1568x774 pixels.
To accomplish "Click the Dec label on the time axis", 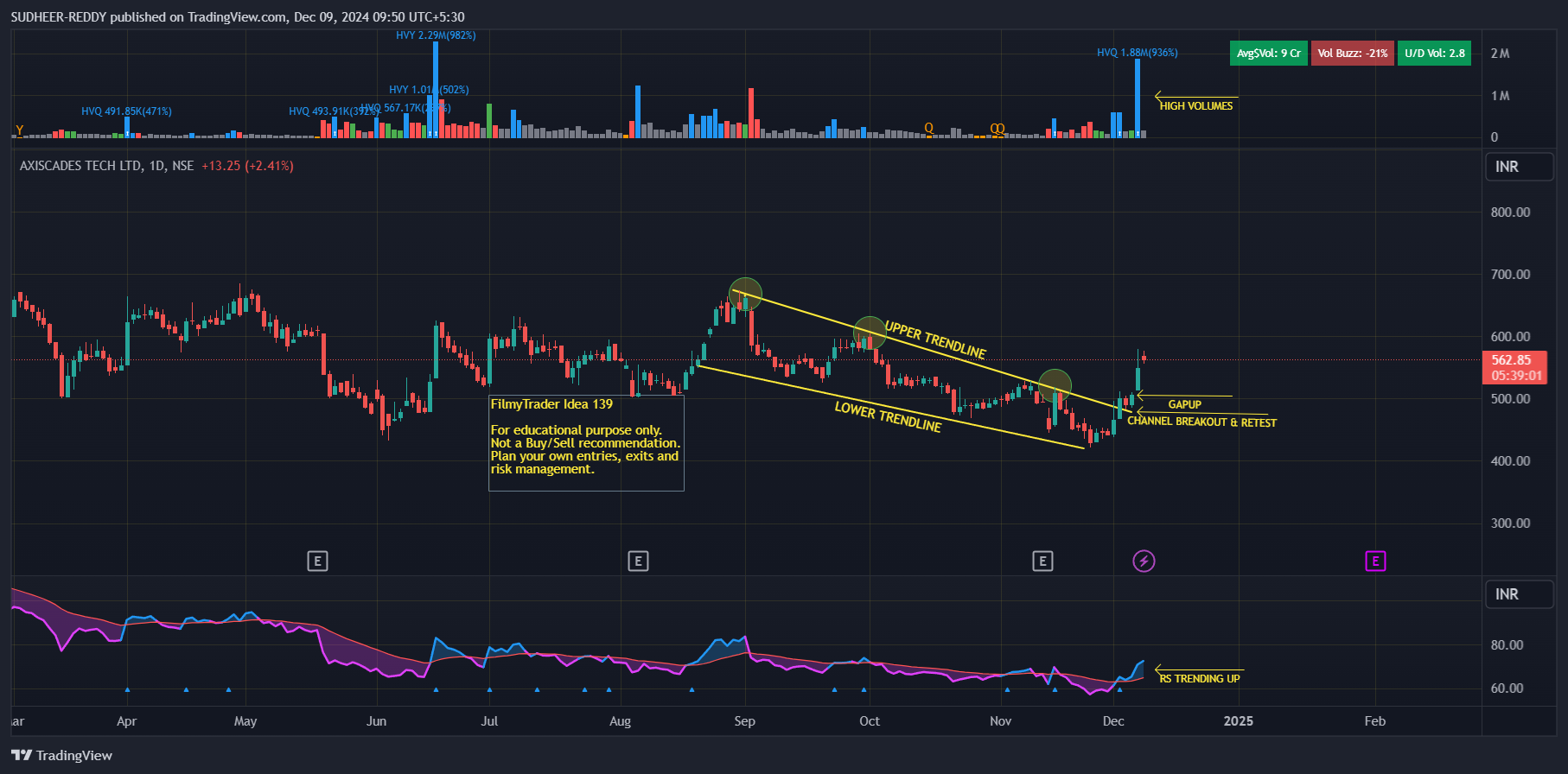I will [x=1113, y=721].
